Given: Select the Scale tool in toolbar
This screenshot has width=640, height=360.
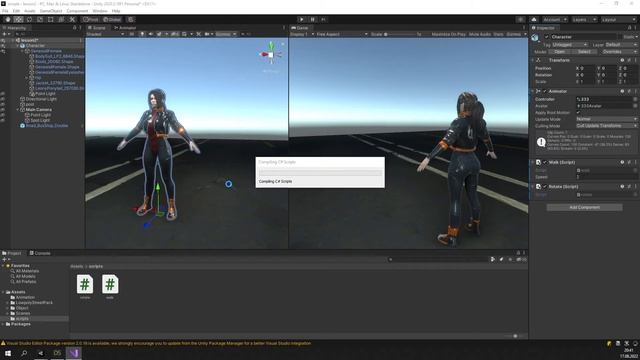Looking at the screenshot, I should point(40,19).
